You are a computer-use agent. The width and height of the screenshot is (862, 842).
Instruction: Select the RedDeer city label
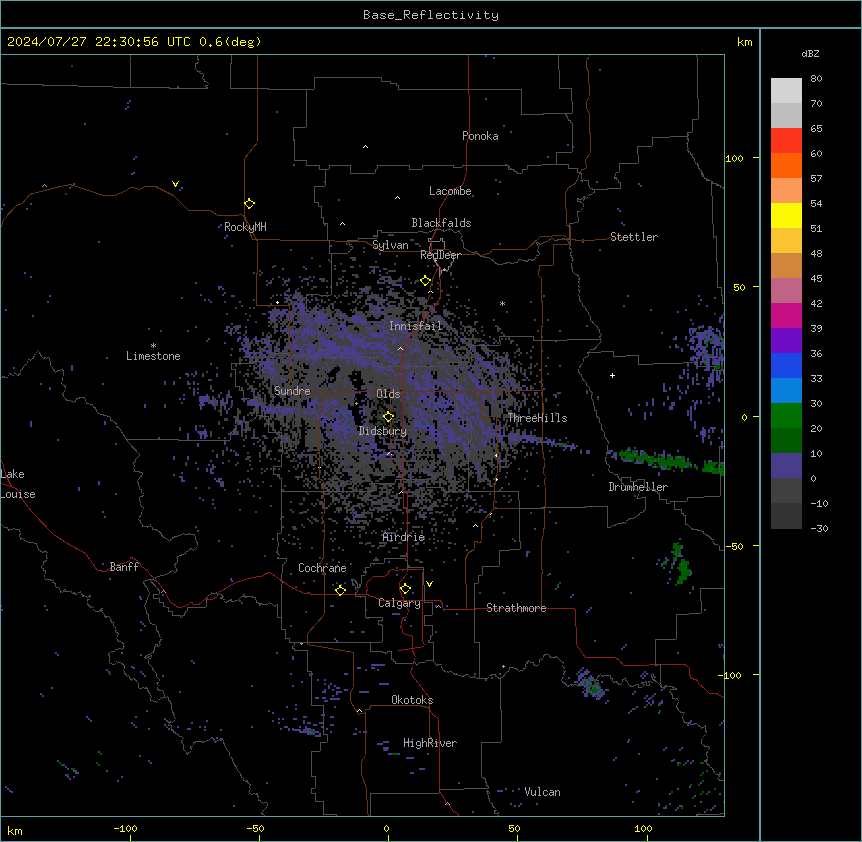pyautogui.click(x=440, y=255)
